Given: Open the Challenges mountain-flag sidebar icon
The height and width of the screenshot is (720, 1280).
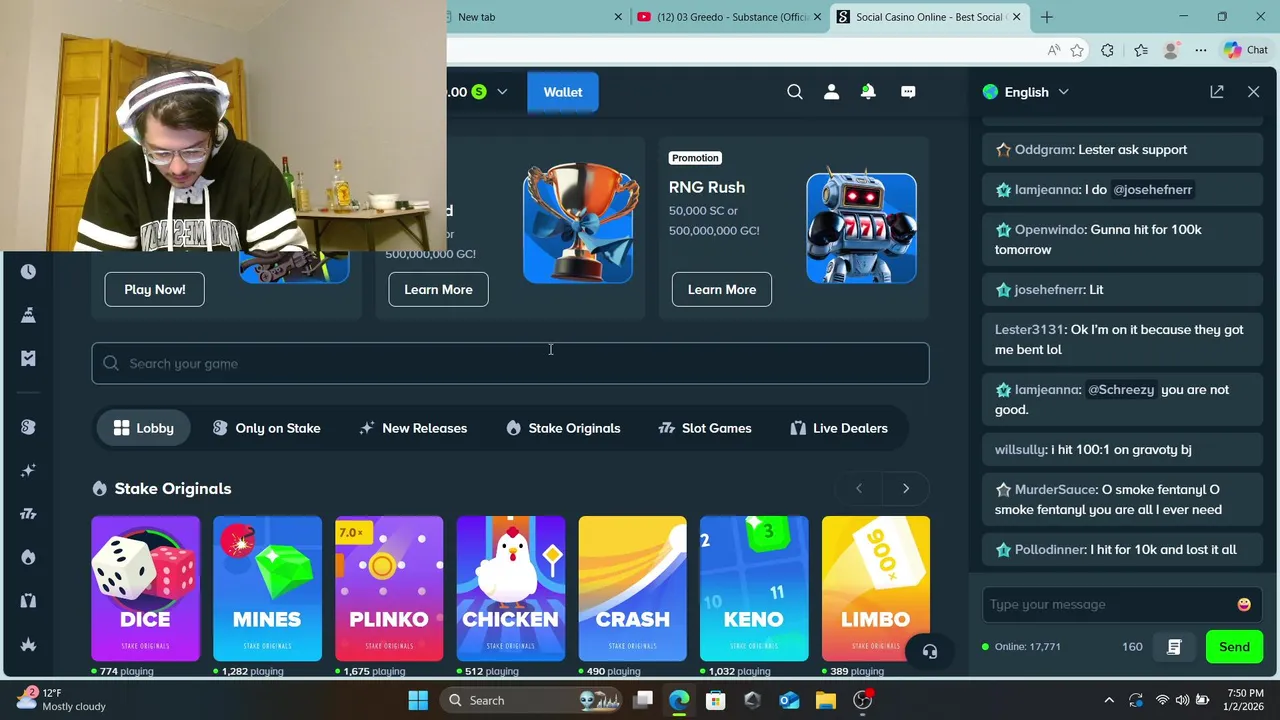Looking at the screenshot, I should [x=28, y=315].
